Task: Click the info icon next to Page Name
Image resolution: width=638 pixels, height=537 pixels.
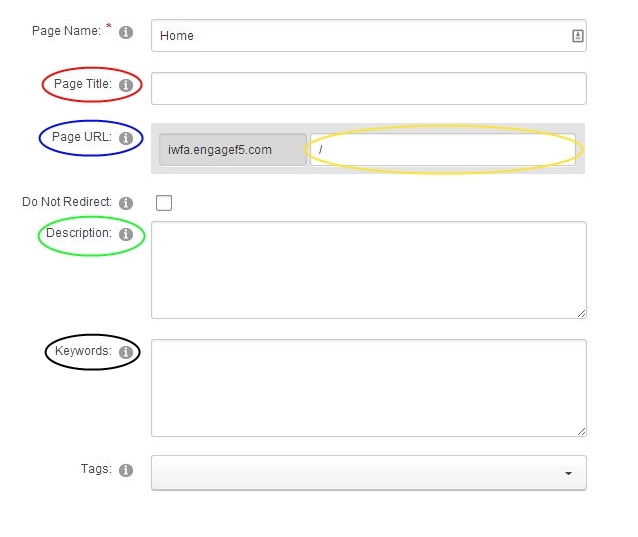Action: [126, 32]
